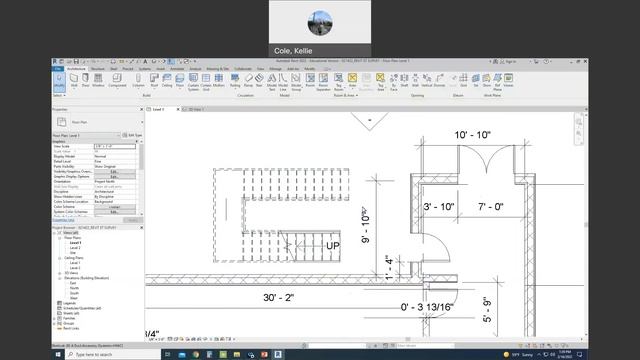Switch to the Collaborate ribbon tab
Viewport: 640px width, 360px height.
pyautogui.click(x=243, y=69)
